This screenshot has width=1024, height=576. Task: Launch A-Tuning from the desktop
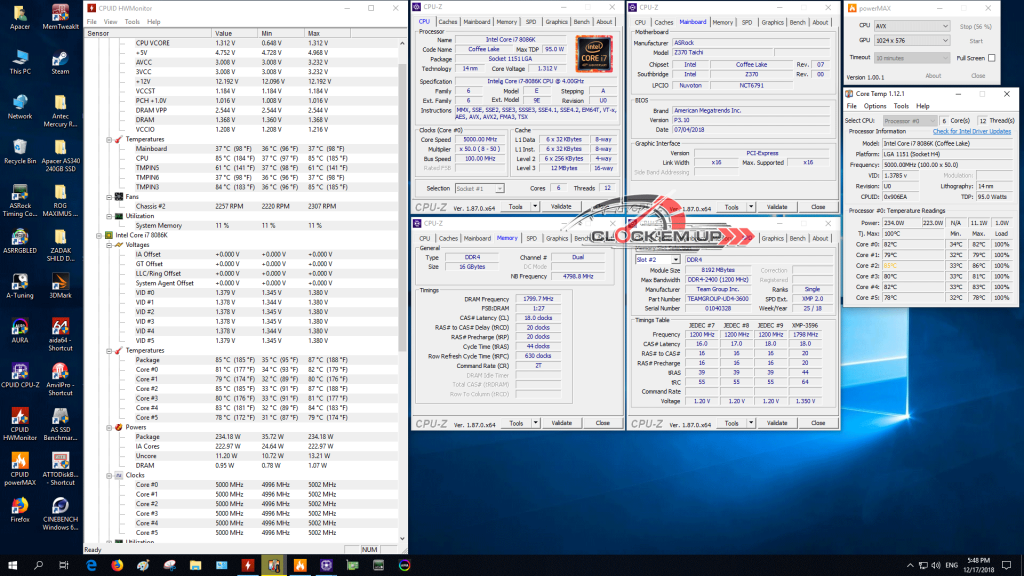[x=20, y=286]
